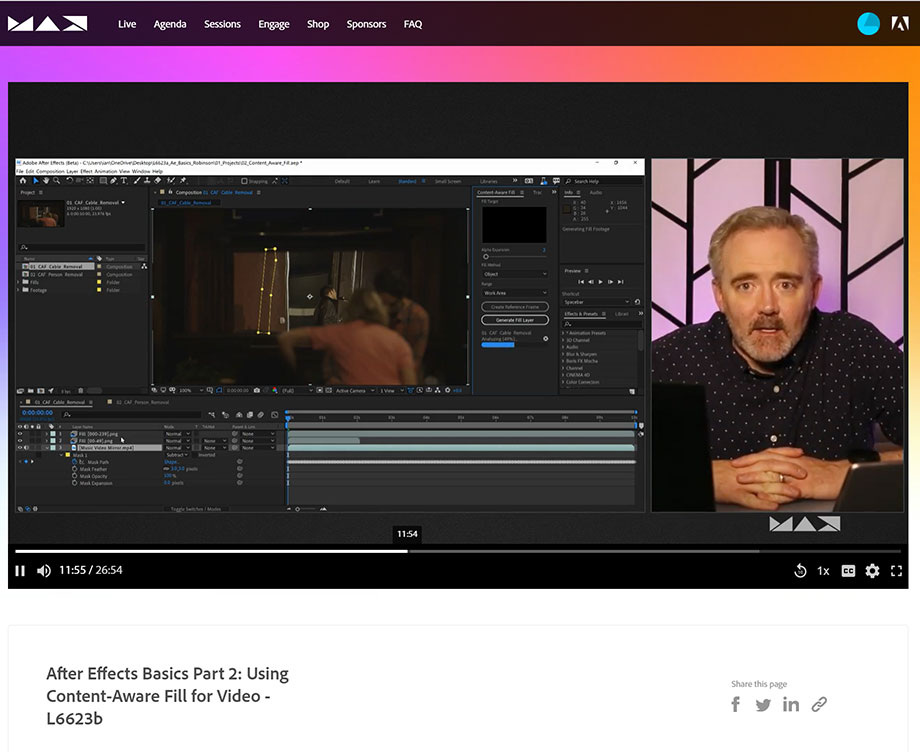Share this page on Twitter
920x752 pixels.
coord(763,704)
